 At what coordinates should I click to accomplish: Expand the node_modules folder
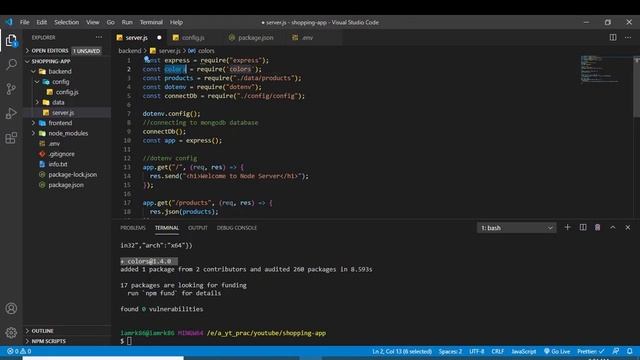coord(68,133)
